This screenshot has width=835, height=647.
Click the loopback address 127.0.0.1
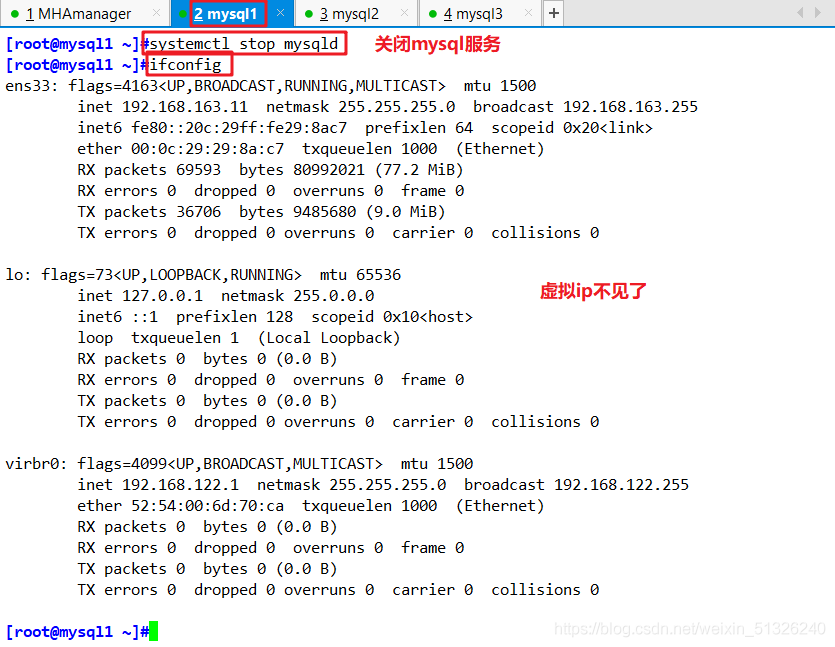coord(162,296)
